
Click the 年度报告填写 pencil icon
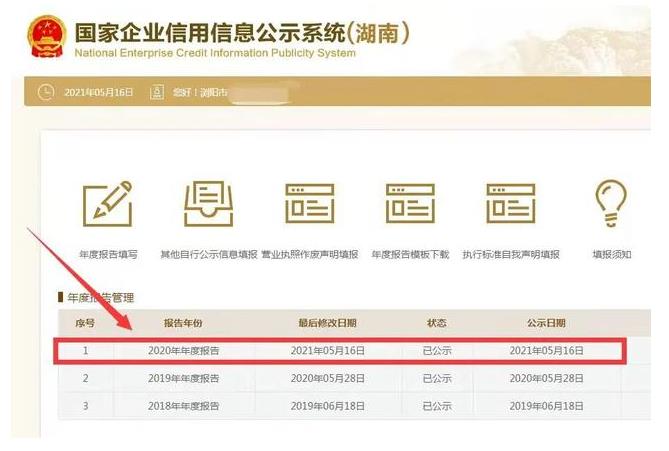tap(107, 203)
